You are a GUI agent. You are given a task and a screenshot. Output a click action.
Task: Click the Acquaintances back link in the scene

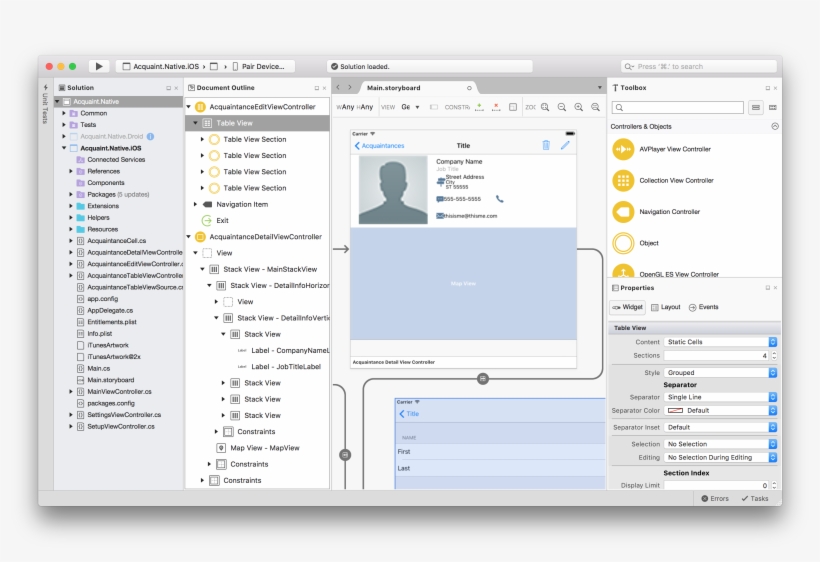pyautogui.click(x=379, y=146)
